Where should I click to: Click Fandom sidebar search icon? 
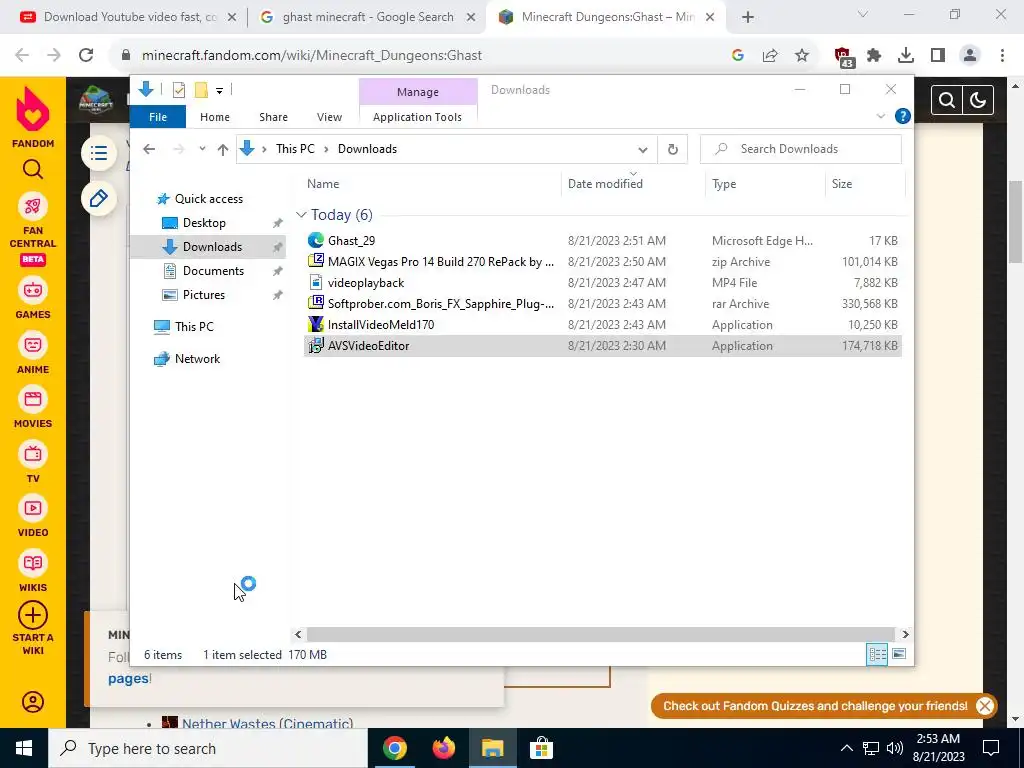coord(33,170)
